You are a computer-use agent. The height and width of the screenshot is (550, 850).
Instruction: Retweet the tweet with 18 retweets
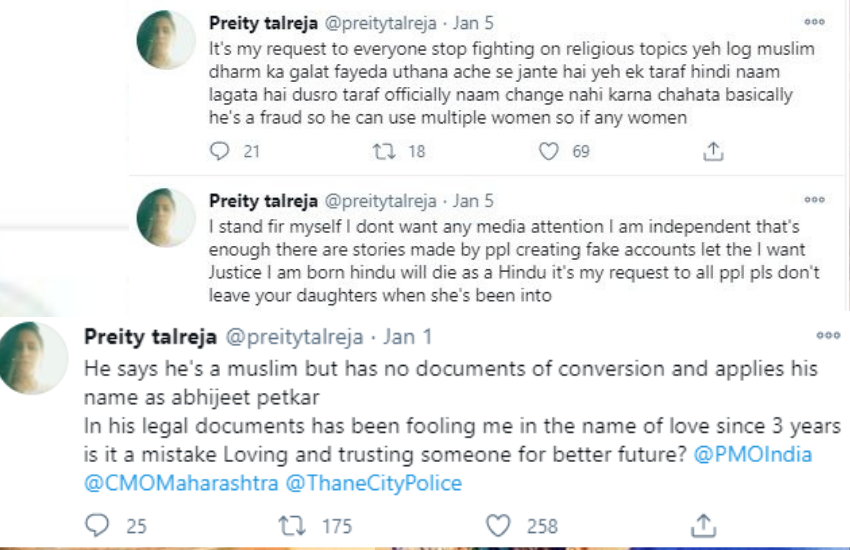[383, 152]
